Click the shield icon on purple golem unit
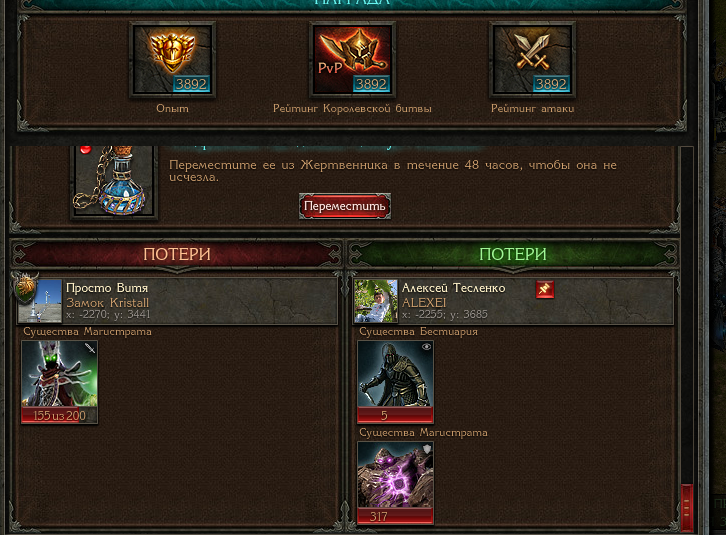The width and height of the screenshot is (726, 535). [x=426, y=448]
